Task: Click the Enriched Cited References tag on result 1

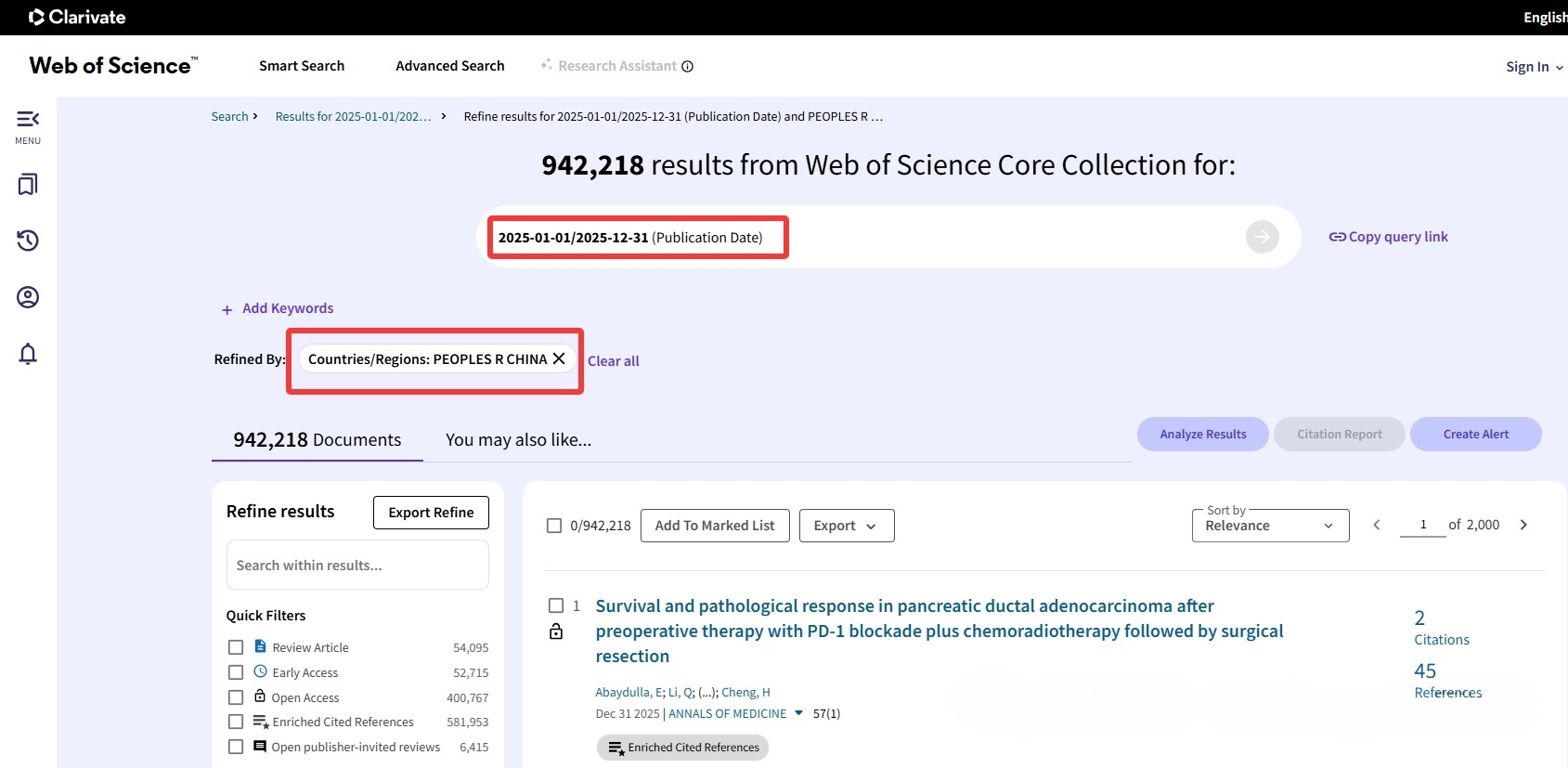Action: pyautogui.click(x=682, y=748)
